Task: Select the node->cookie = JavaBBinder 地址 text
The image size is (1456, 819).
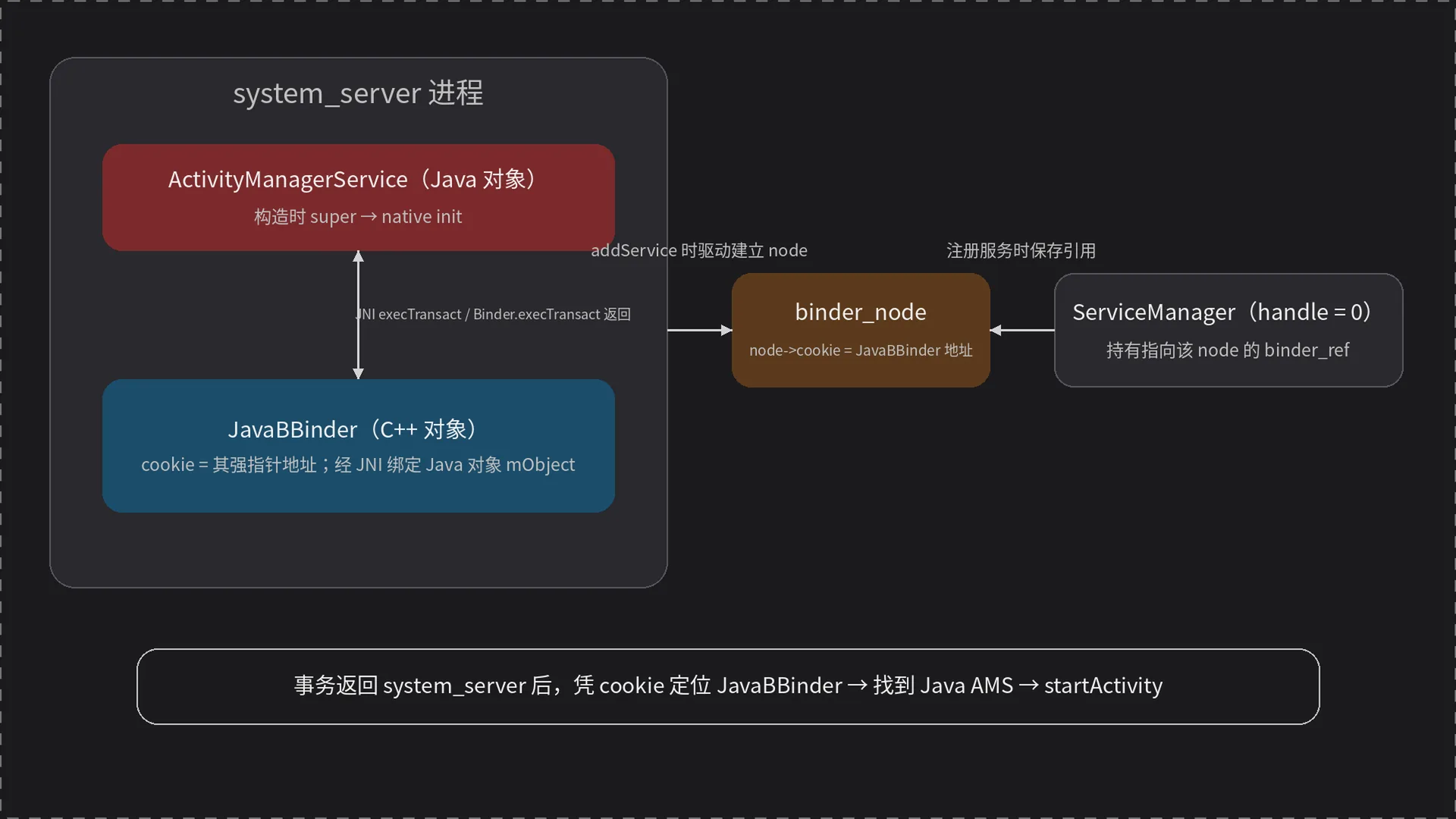Action: 861,350
